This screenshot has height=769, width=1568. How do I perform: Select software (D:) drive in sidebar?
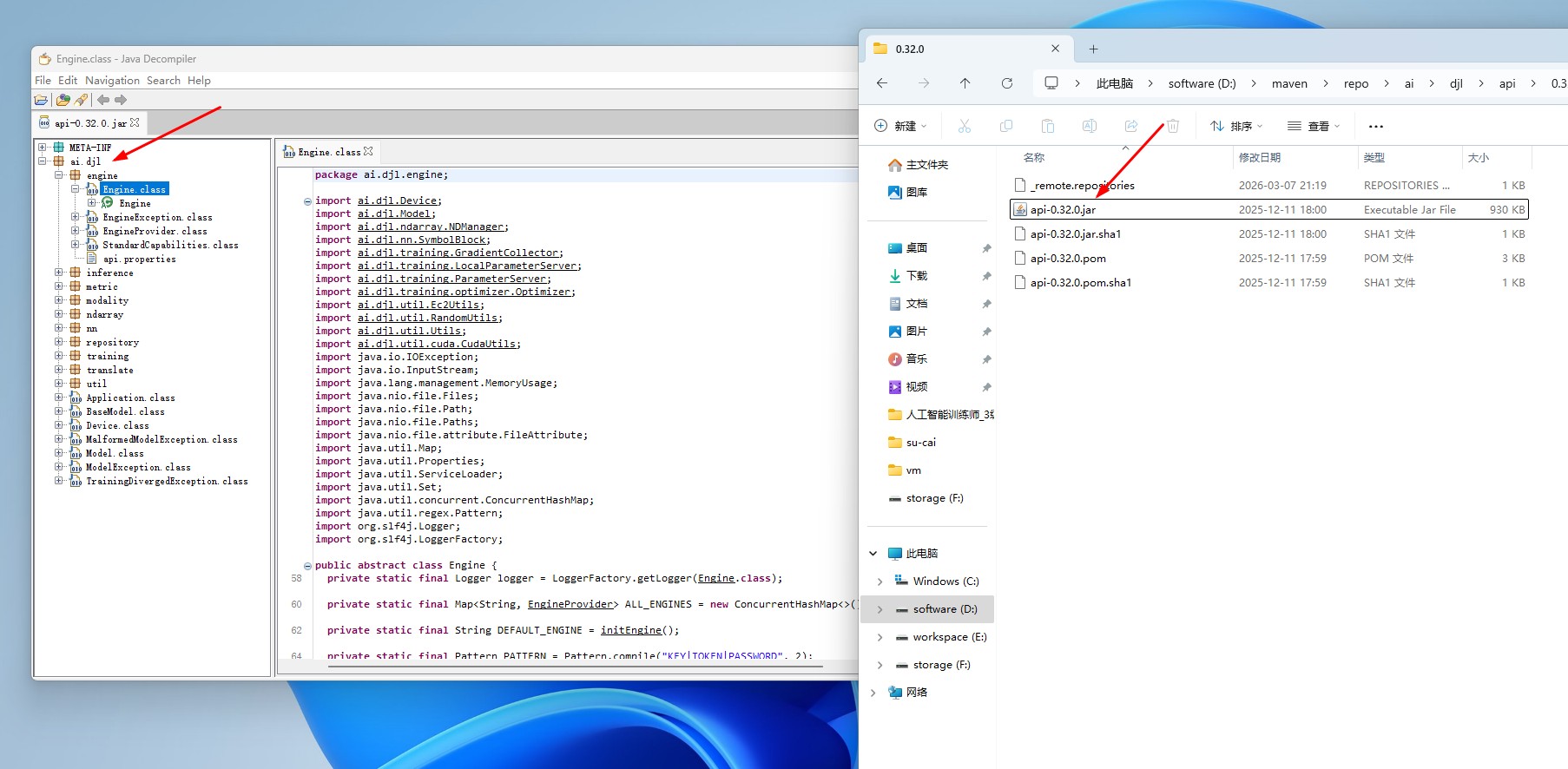point(944,609)
